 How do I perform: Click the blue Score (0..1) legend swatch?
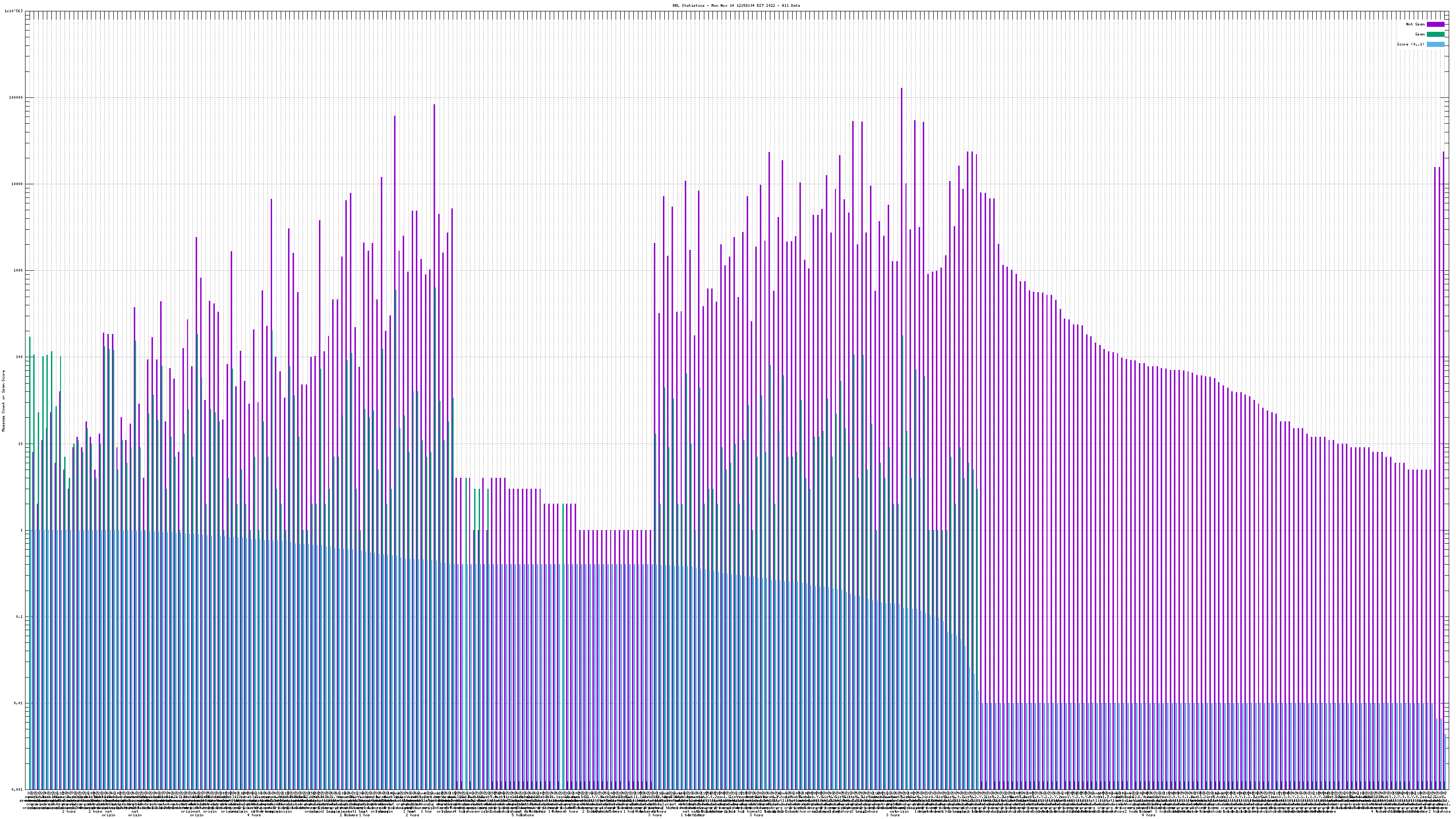click(1435, 44)
